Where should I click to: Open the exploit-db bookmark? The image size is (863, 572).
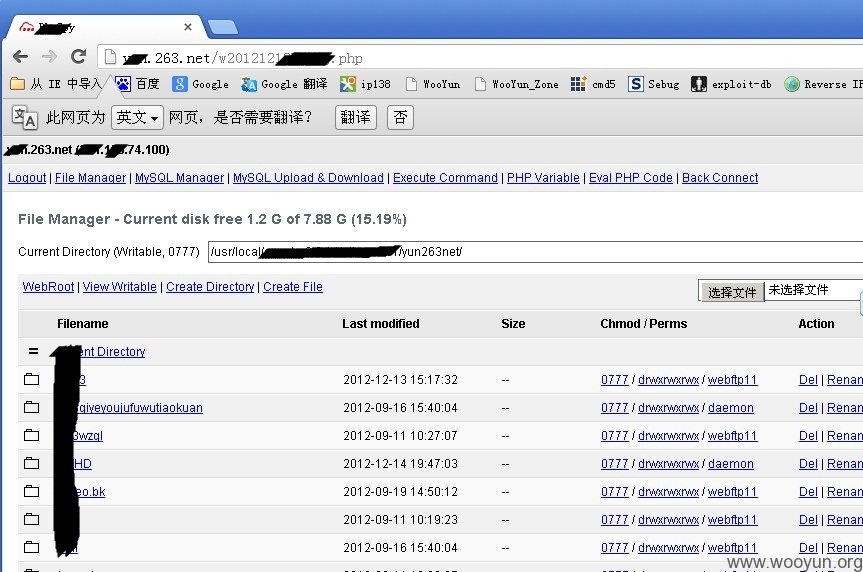(x=731, y=84)
